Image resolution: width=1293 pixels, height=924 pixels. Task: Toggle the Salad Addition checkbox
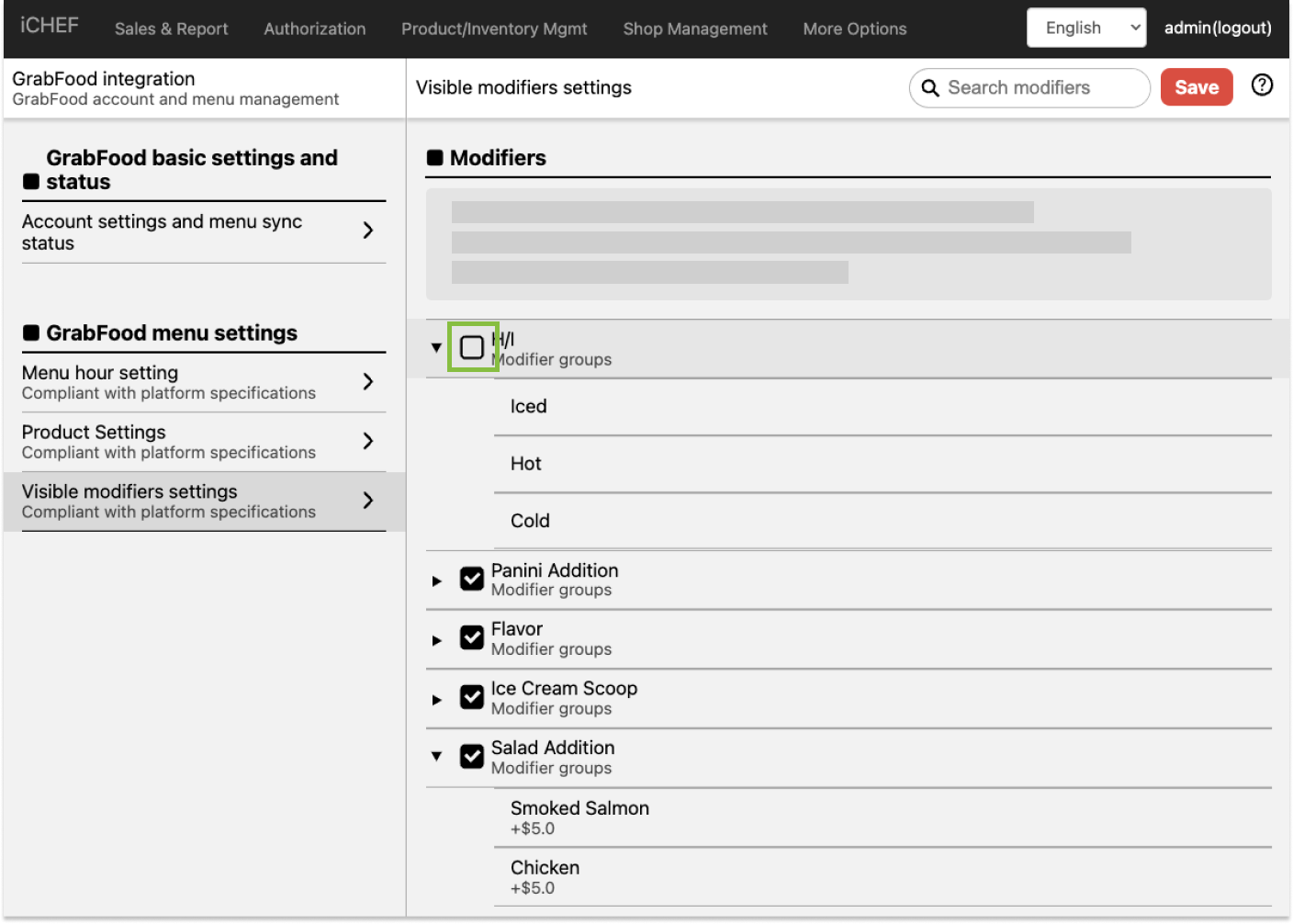point(472,757)
